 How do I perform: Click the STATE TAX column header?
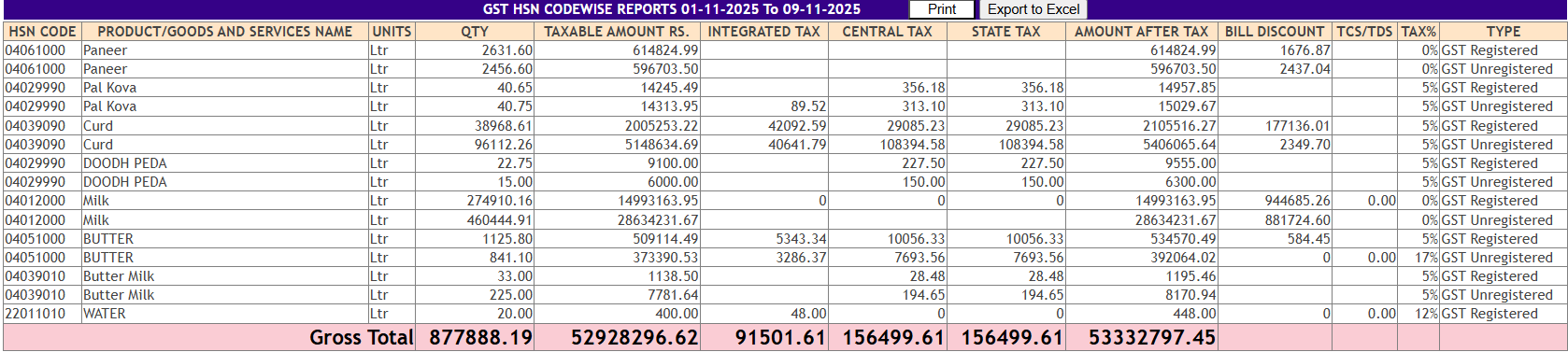1005,32
